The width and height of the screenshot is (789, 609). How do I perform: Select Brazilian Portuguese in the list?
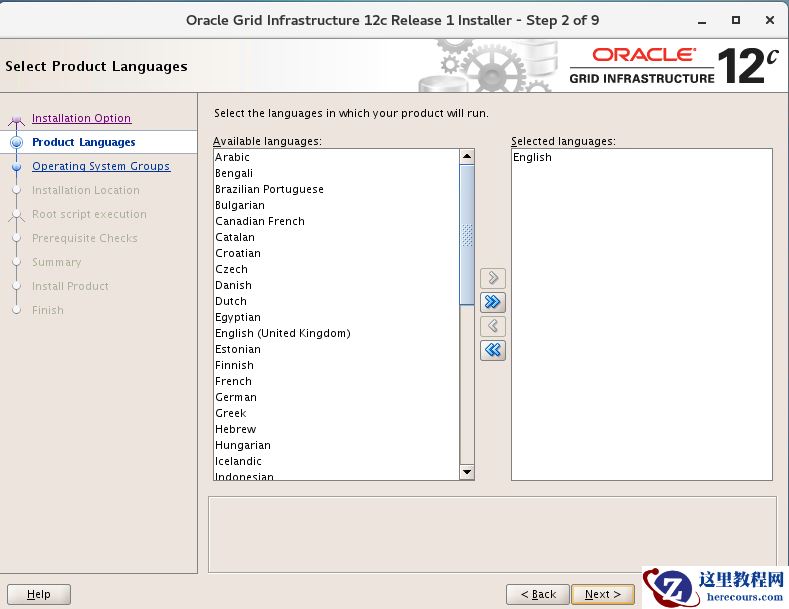tap(336, 189)
